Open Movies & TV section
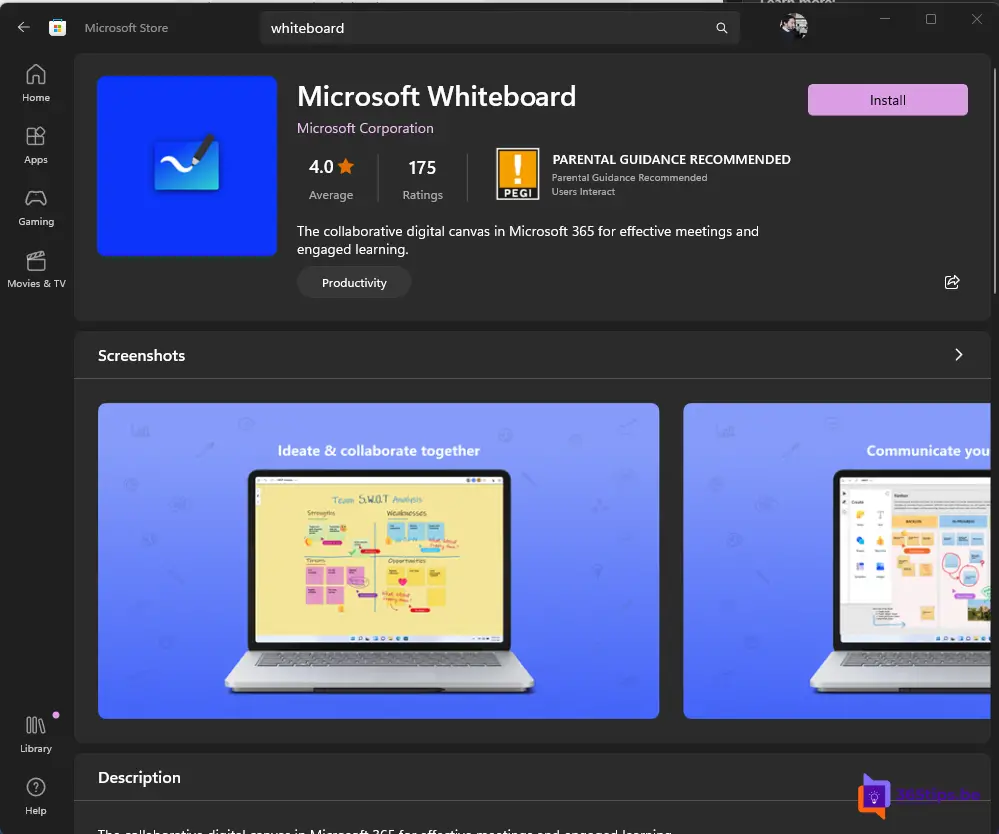Screen dimensions: 999x834 click(36, 269)
